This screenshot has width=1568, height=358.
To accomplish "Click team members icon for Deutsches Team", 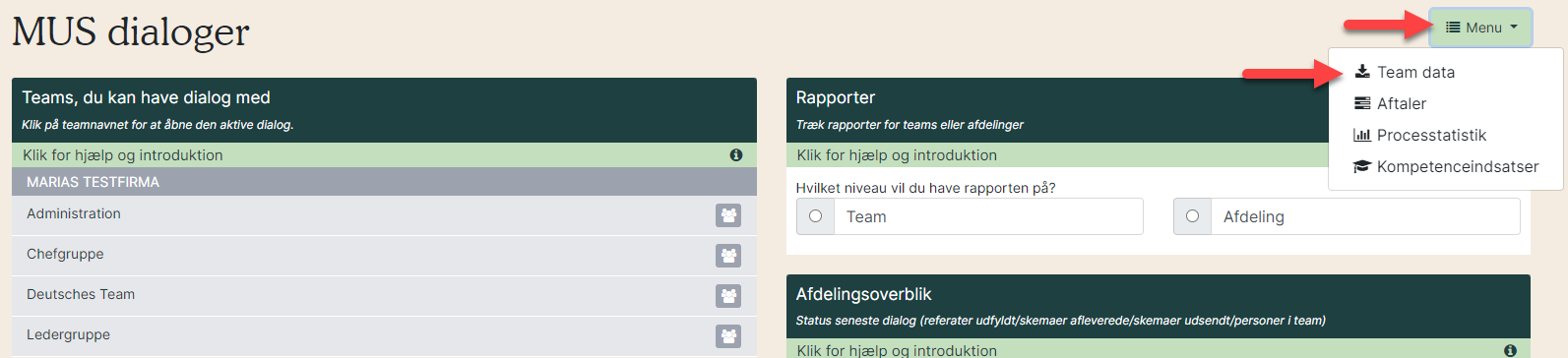I will point(728,296).
